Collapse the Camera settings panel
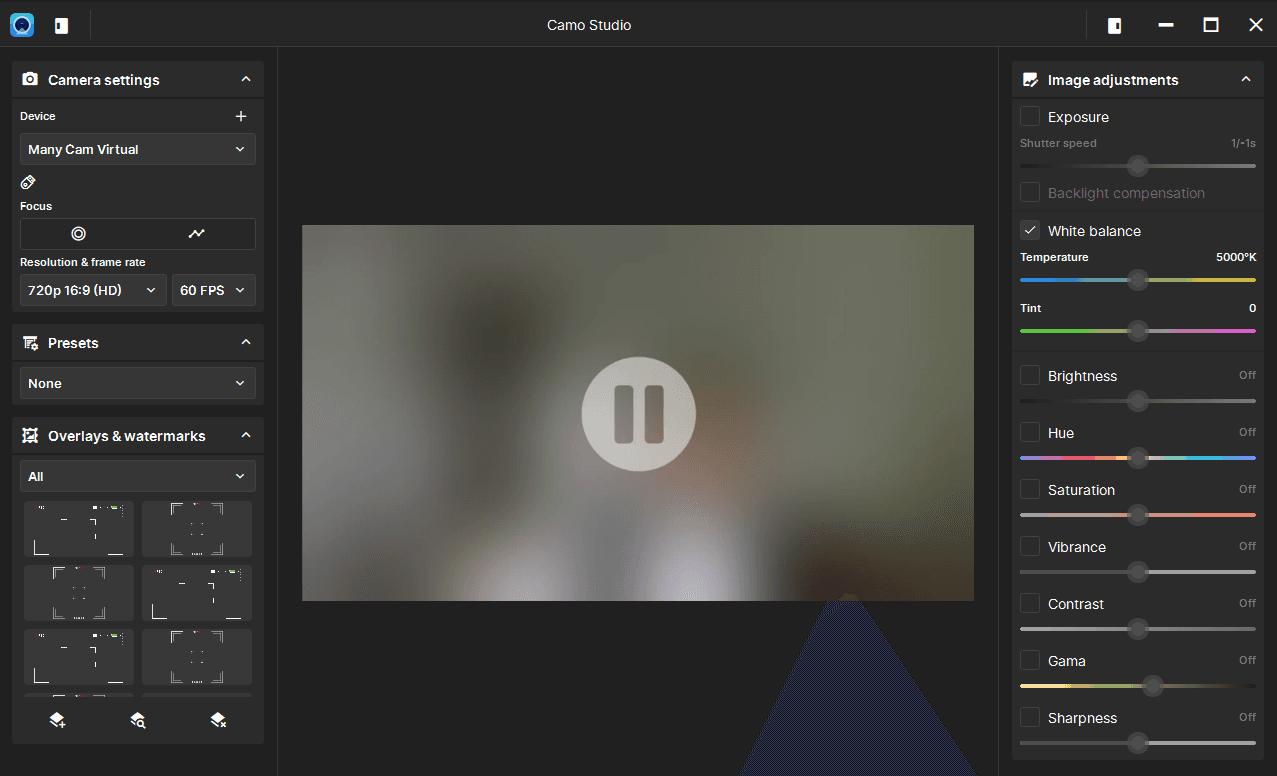Screen dimensions: 1277x776 click(x=246, y=79)
